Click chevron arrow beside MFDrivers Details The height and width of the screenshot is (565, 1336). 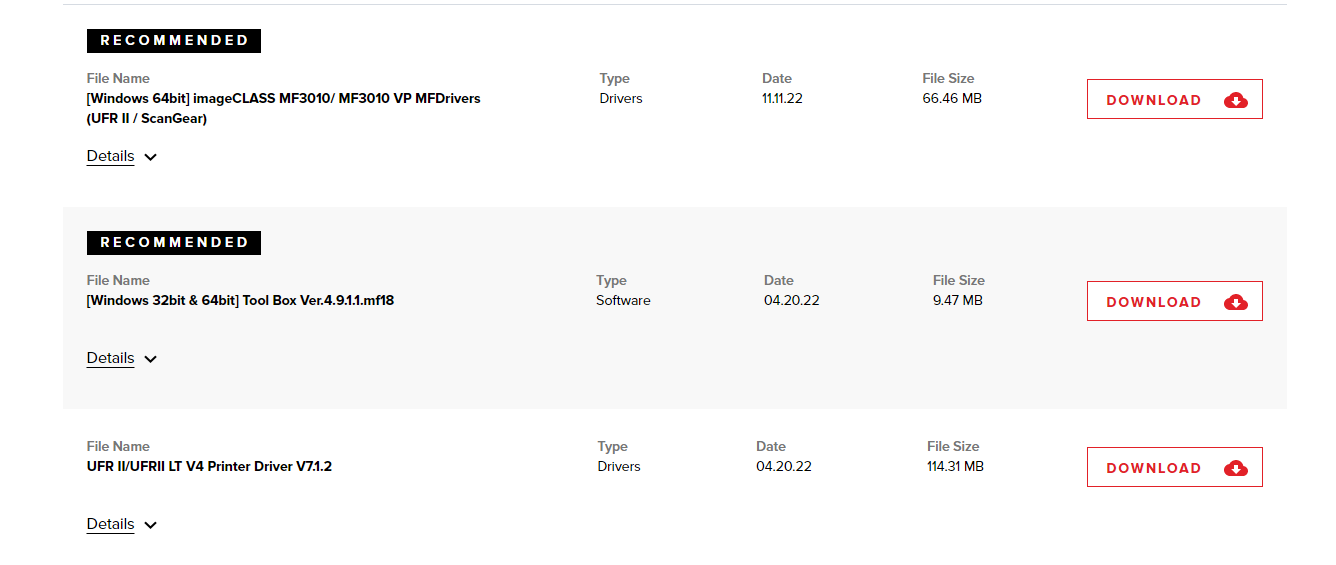pyautogui.click(x=151, y=157)
